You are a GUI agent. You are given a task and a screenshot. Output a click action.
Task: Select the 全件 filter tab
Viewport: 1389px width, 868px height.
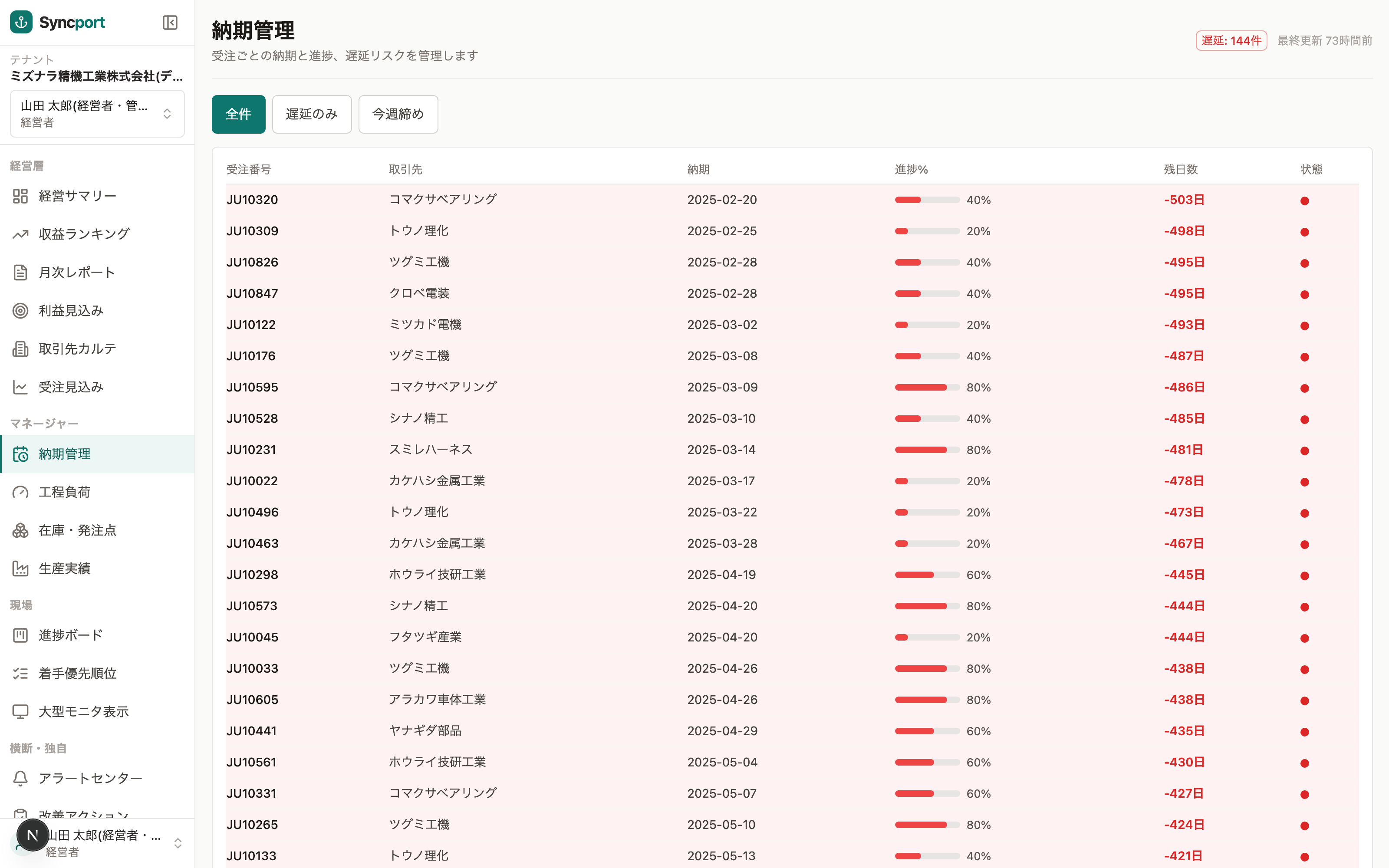238,114
